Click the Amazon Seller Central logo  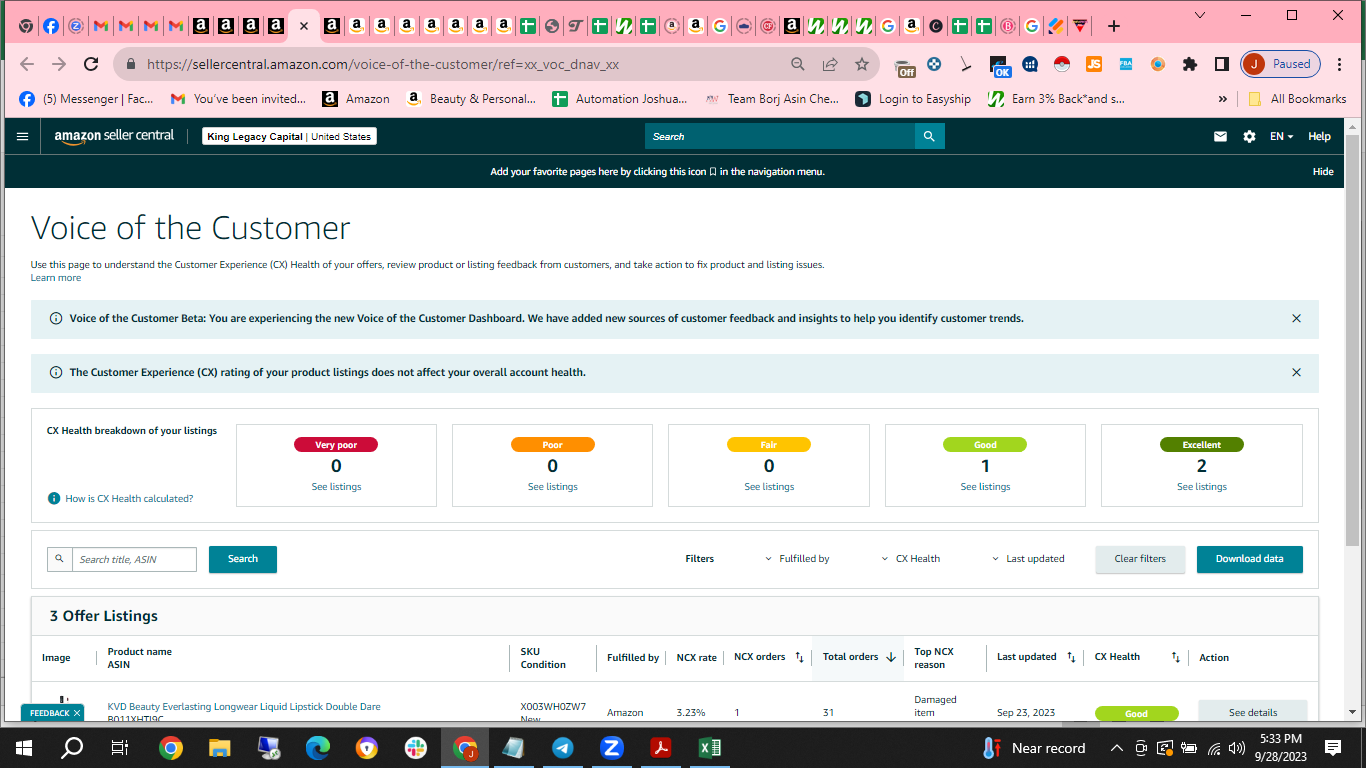click(x=114, y=136)
